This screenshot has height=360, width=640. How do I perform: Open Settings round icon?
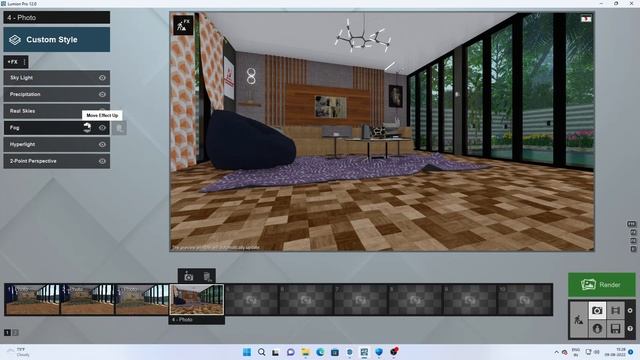click(x=630, y=311)
